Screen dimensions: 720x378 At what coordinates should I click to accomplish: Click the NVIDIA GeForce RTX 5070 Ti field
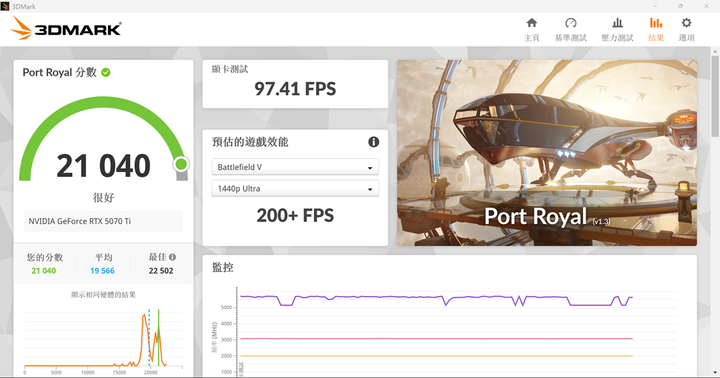pos(103,221)
